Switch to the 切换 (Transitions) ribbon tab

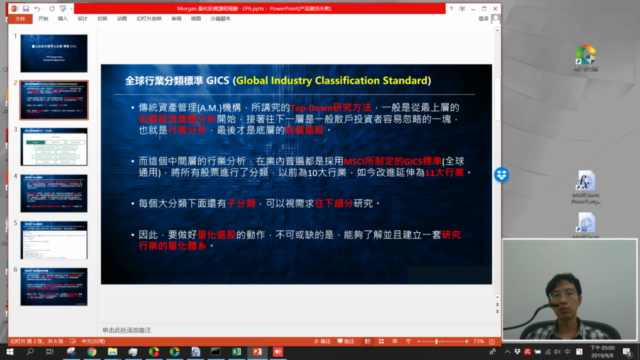tap(102, 19)
